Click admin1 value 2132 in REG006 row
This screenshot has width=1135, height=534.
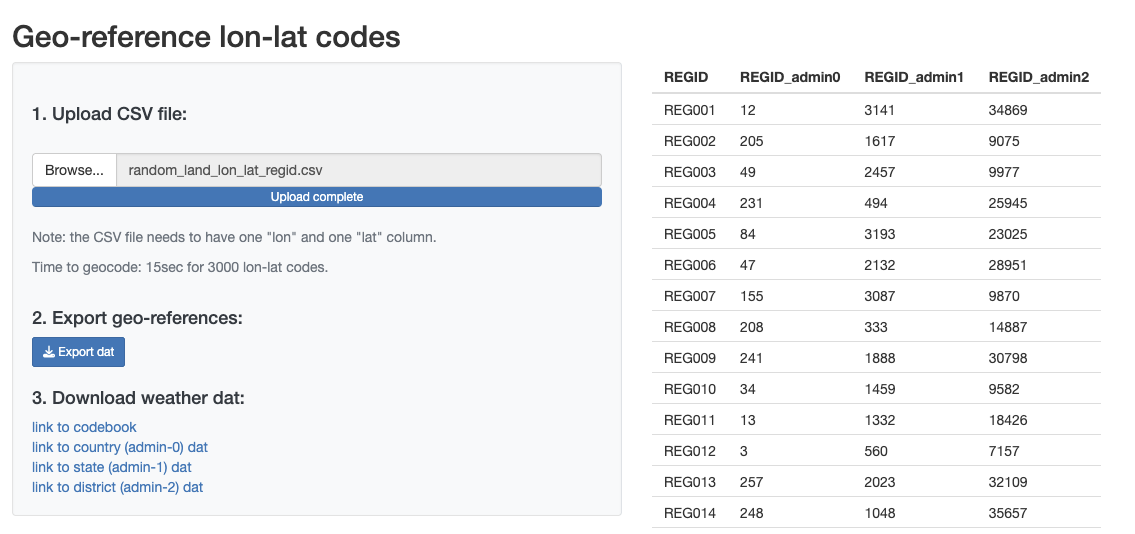[x=879, y=266]
